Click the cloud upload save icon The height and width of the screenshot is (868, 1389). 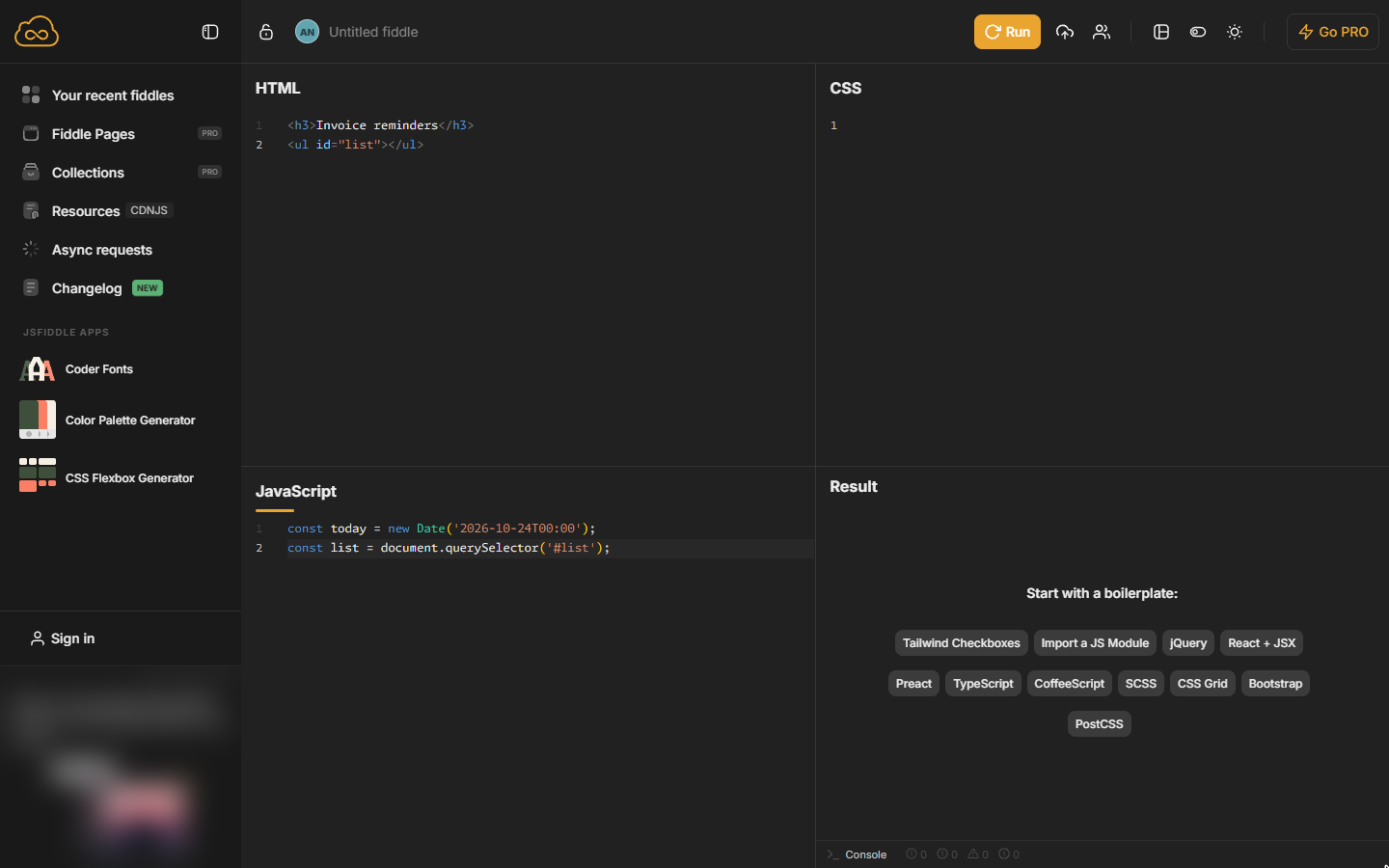1065,32
